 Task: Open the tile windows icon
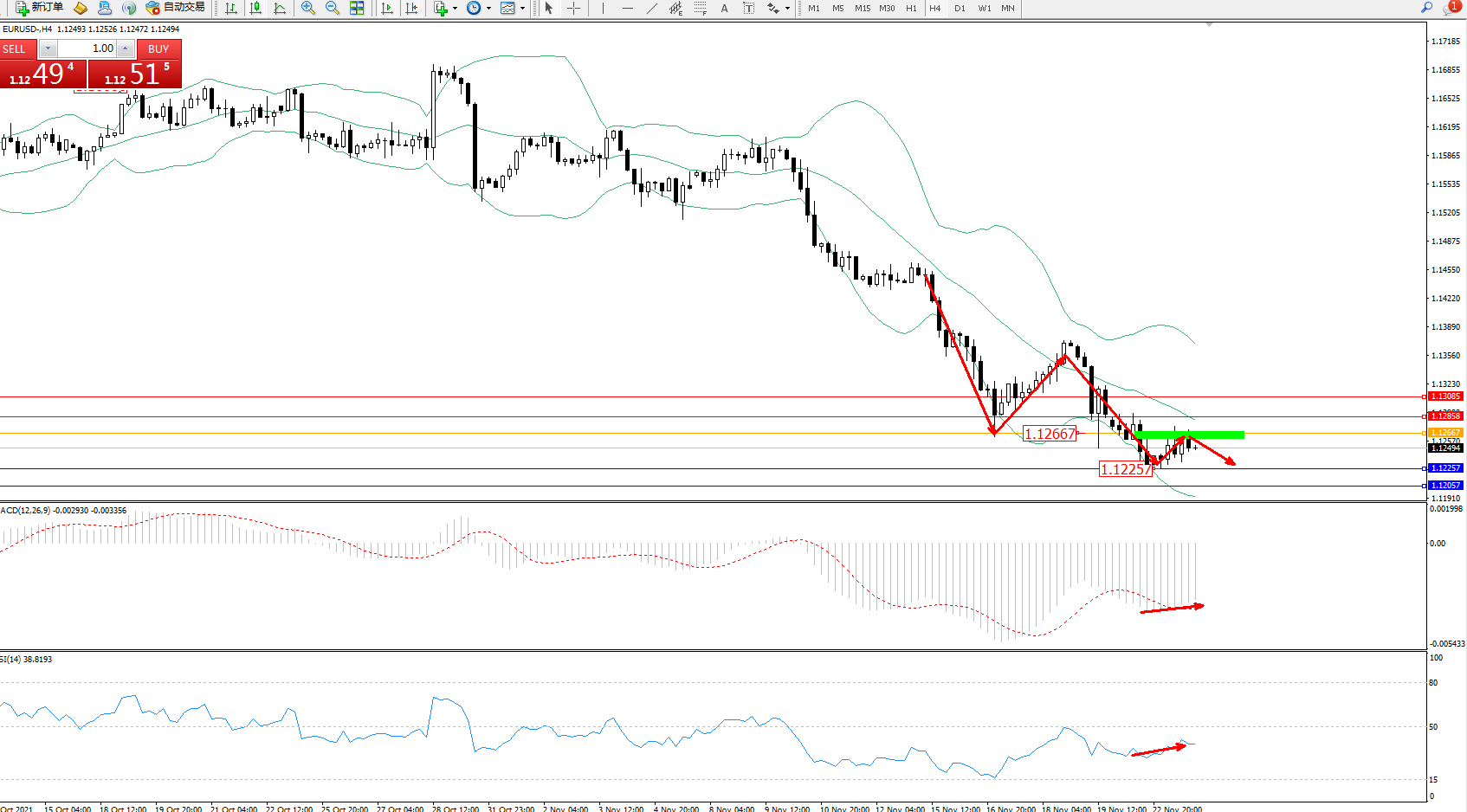(357, 8)
